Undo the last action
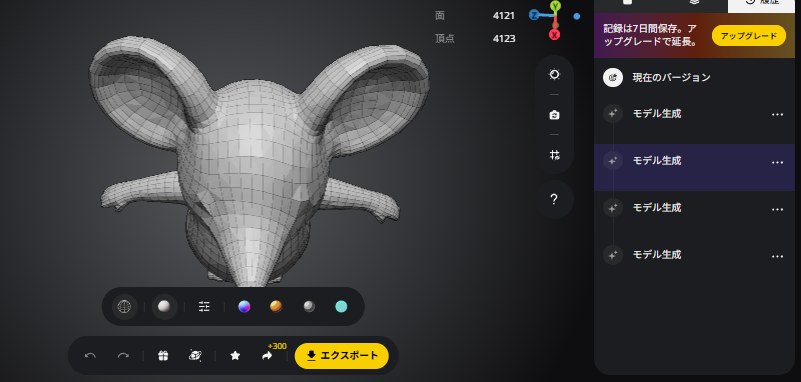This screenshot has height=382, width=801. tap(90, 355)
